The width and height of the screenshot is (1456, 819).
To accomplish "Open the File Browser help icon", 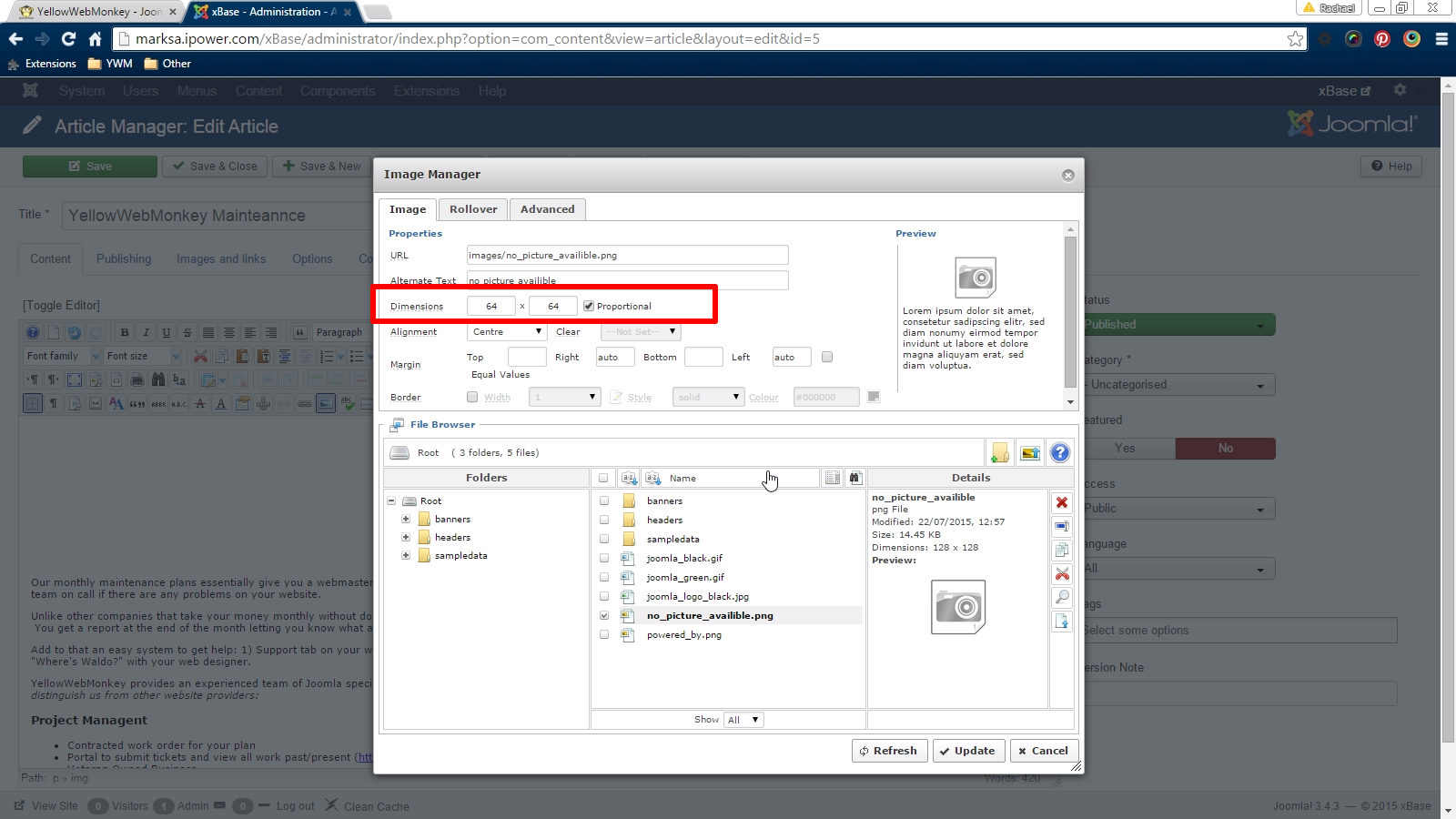I will (1060, 452).
